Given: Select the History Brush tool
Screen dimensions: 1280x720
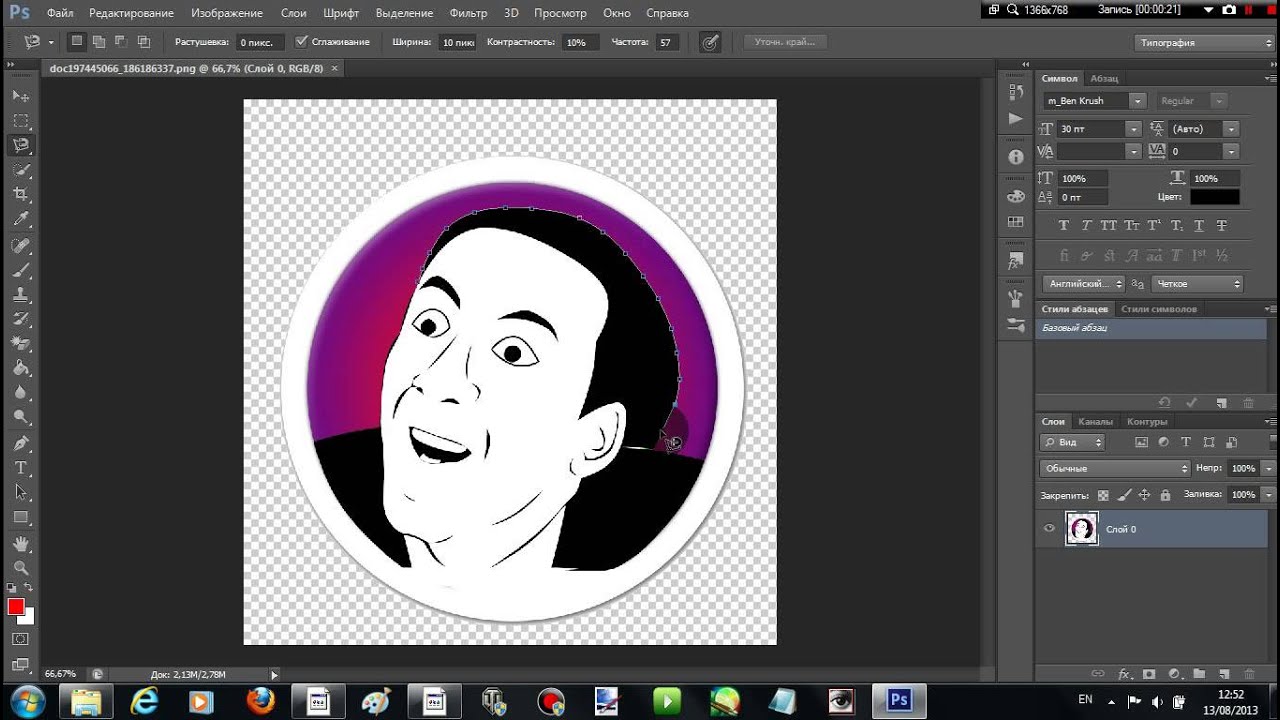Looking at the screenshot, I should coord(21,319).
